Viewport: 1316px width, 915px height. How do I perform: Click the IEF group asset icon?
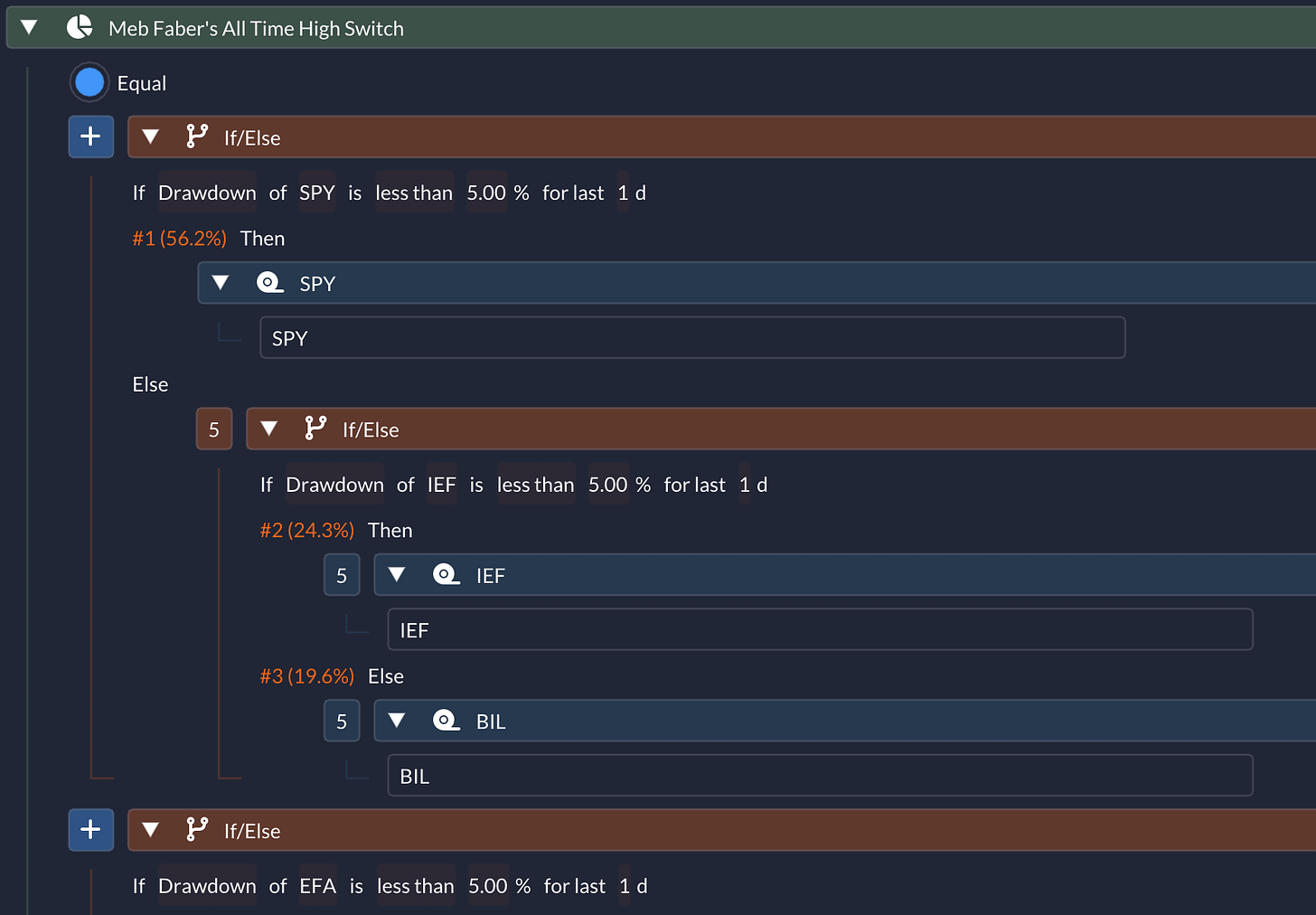coord(446,575)
